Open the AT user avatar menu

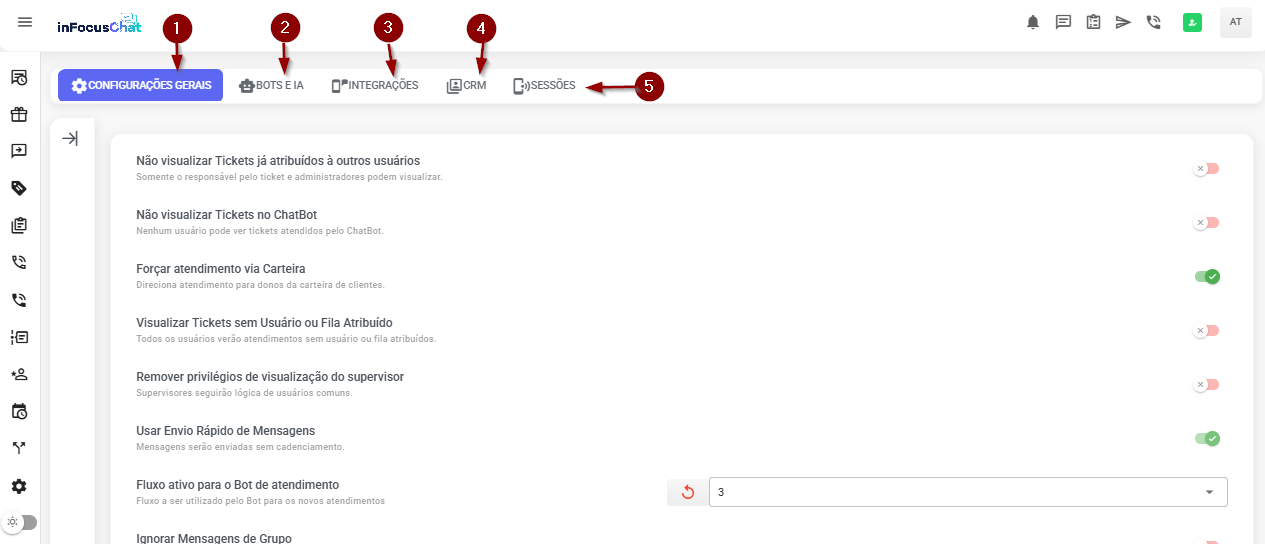[x=1235, y=22]
